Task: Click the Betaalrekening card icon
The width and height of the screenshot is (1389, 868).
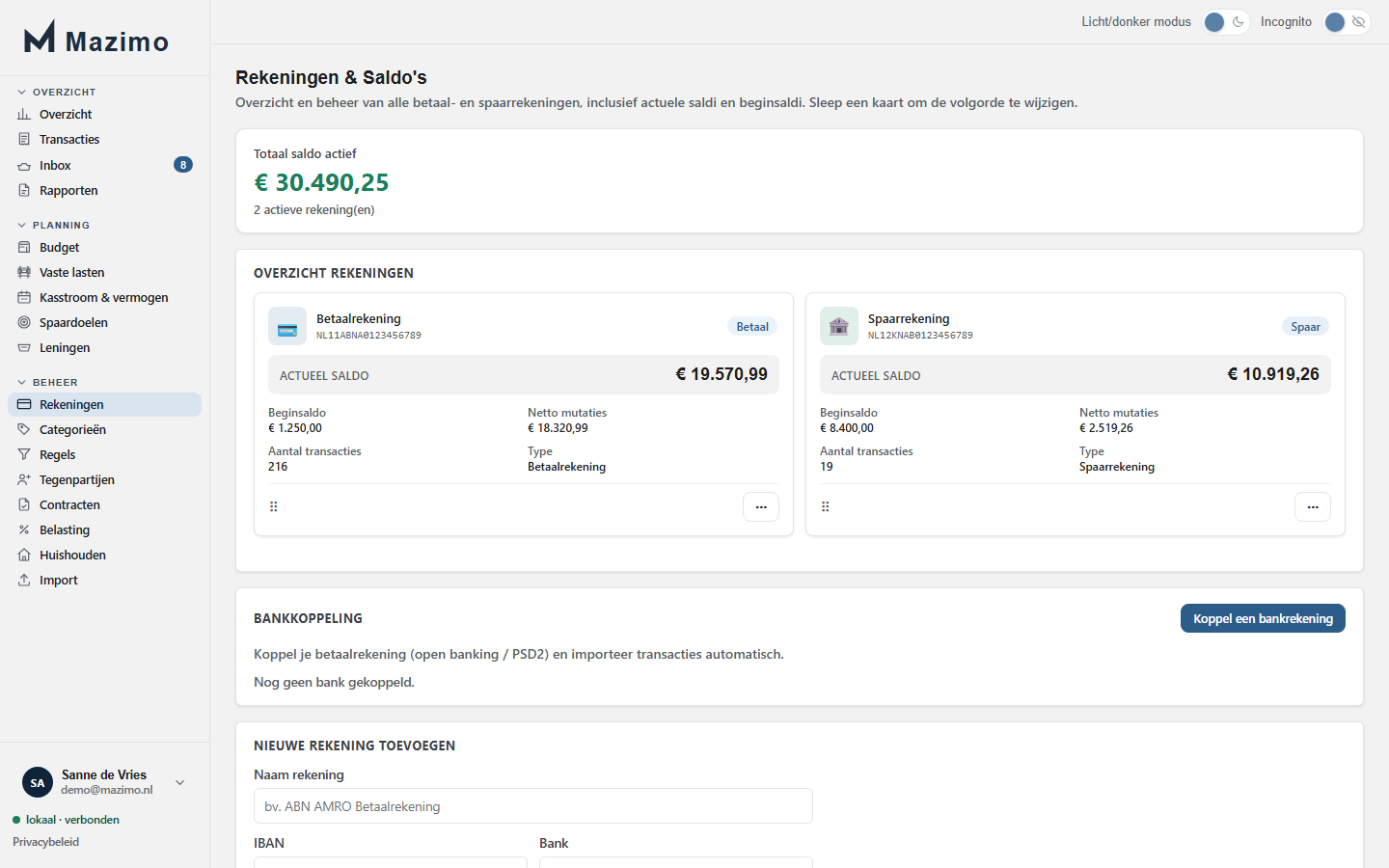Action: click(287, 326)
